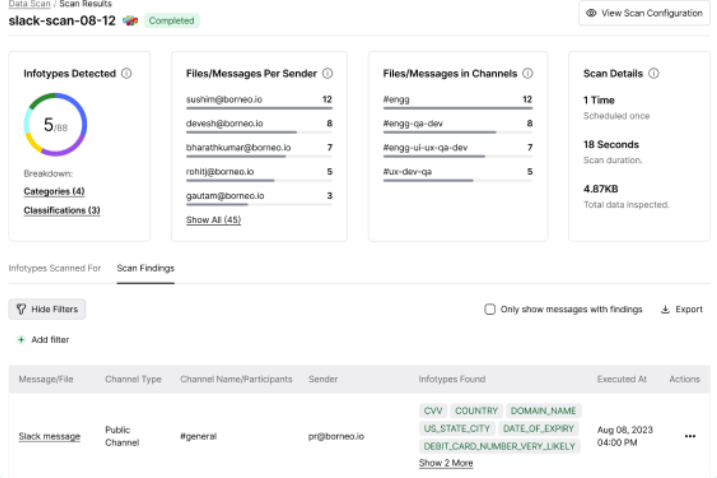
Task: Click the Infotypes Detected info icon
Action: [126, 73]
